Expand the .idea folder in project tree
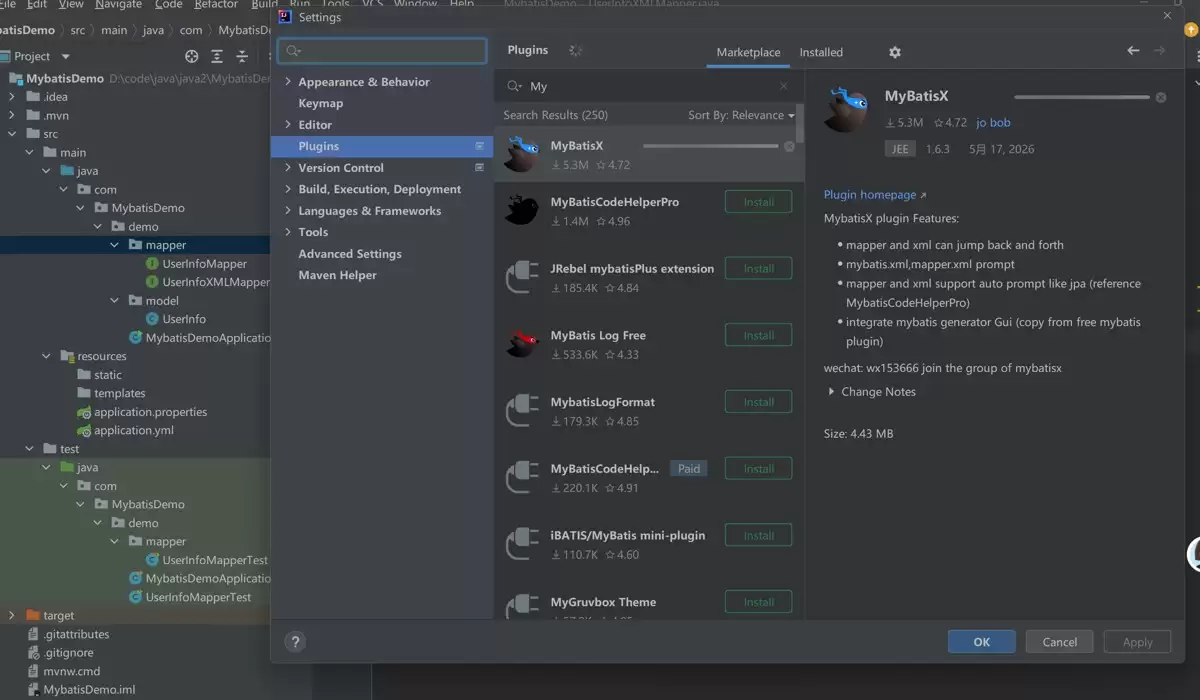This screenshot has width=1200, height=700. (12, 97)
